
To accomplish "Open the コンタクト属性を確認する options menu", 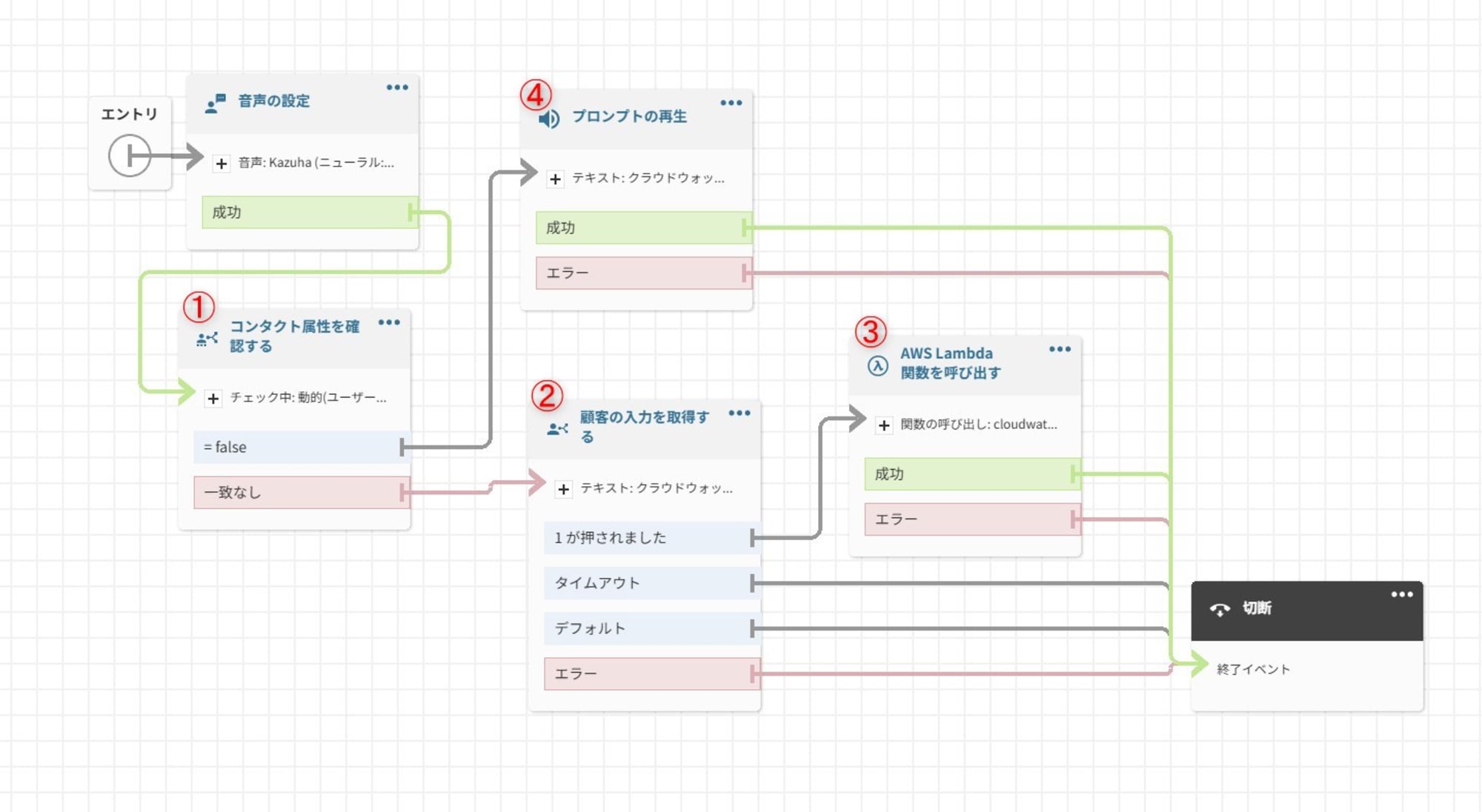I will click(389, 322).
